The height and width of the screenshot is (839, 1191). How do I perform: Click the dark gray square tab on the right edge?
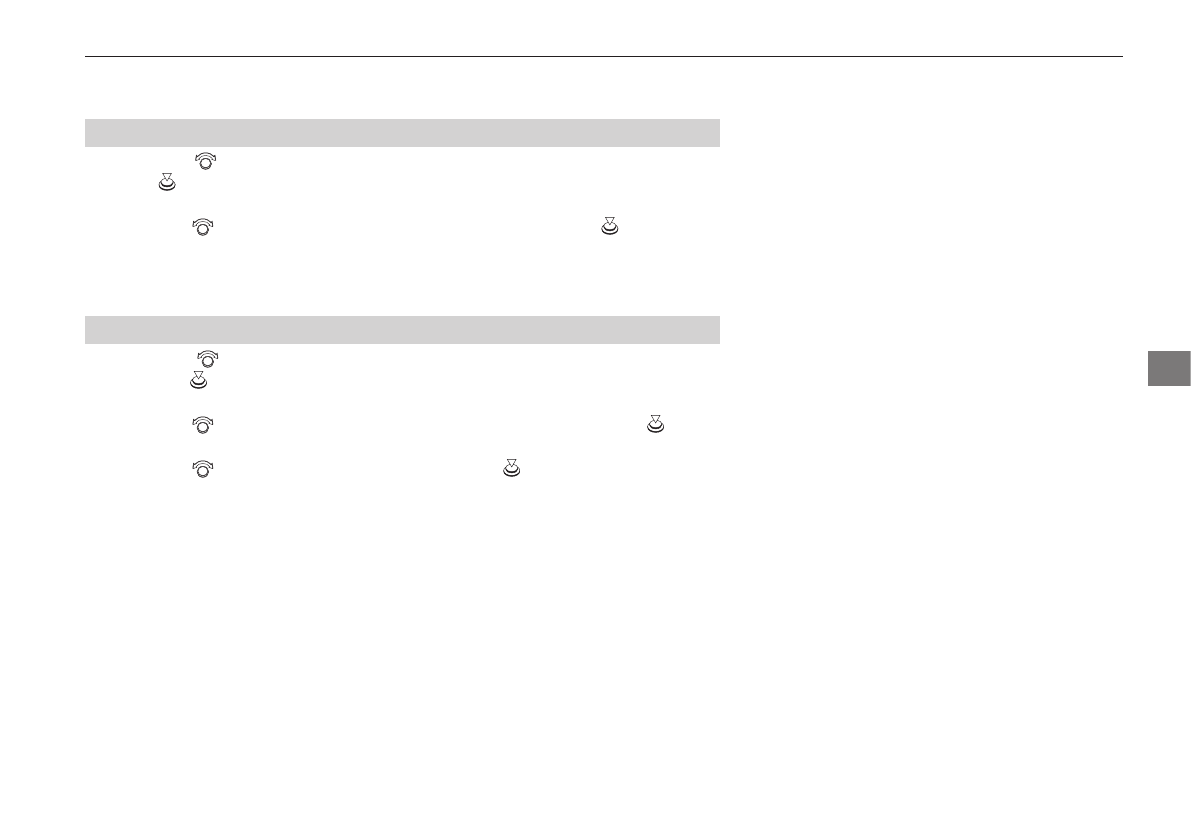[x=1168, y=368]
